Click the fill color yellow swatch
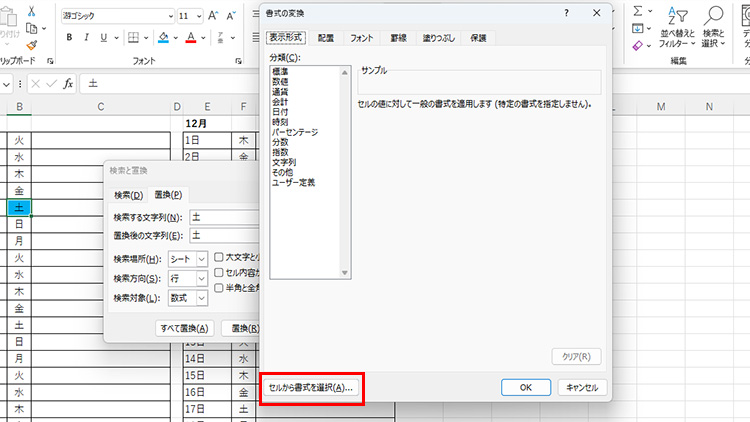This screenshot has height=422, width=750. tap(162, 38)
